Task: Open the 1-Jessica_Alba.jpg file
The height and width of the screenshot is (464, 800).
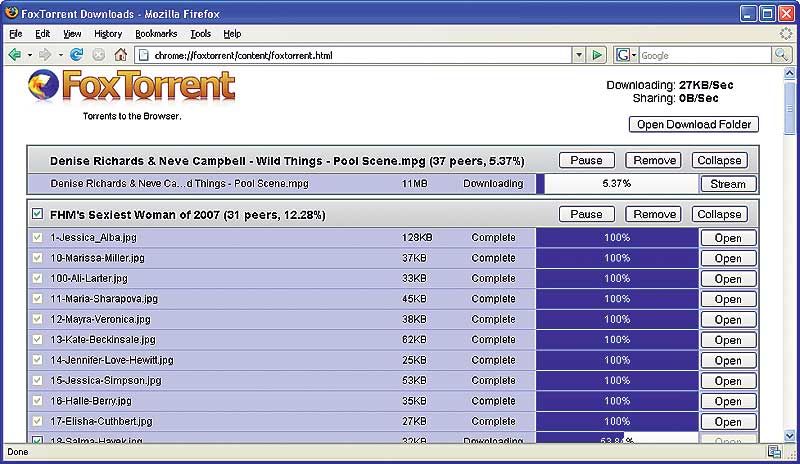Action: pyautogui.click(x=728, y=238)
